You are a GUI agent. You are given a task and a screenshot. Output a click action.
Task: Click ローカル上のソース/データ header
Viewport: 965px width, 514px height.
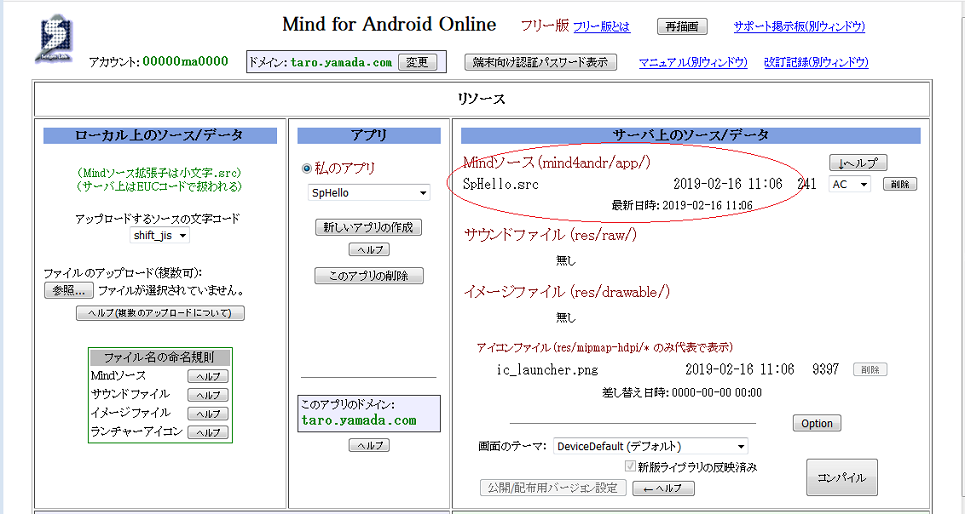(159, 135)
